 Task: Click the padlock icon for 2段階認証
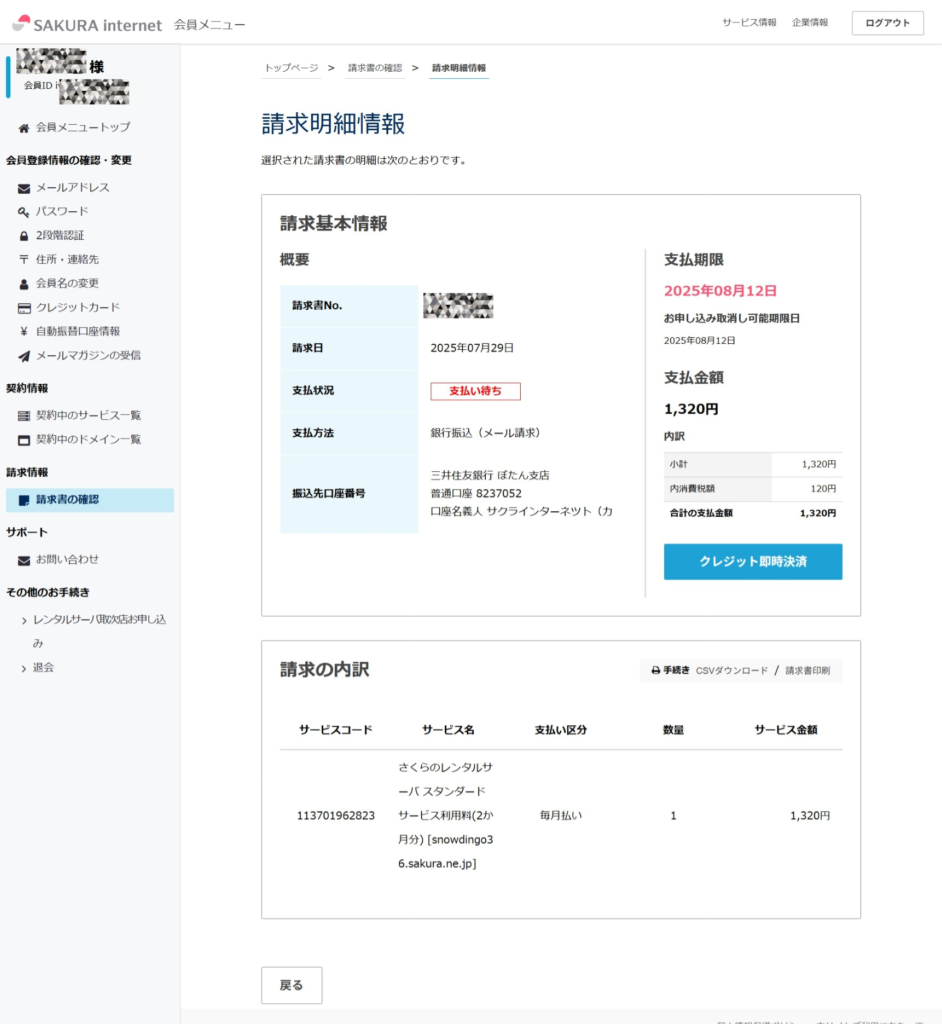pyautogui.click(x=24, y=236)
